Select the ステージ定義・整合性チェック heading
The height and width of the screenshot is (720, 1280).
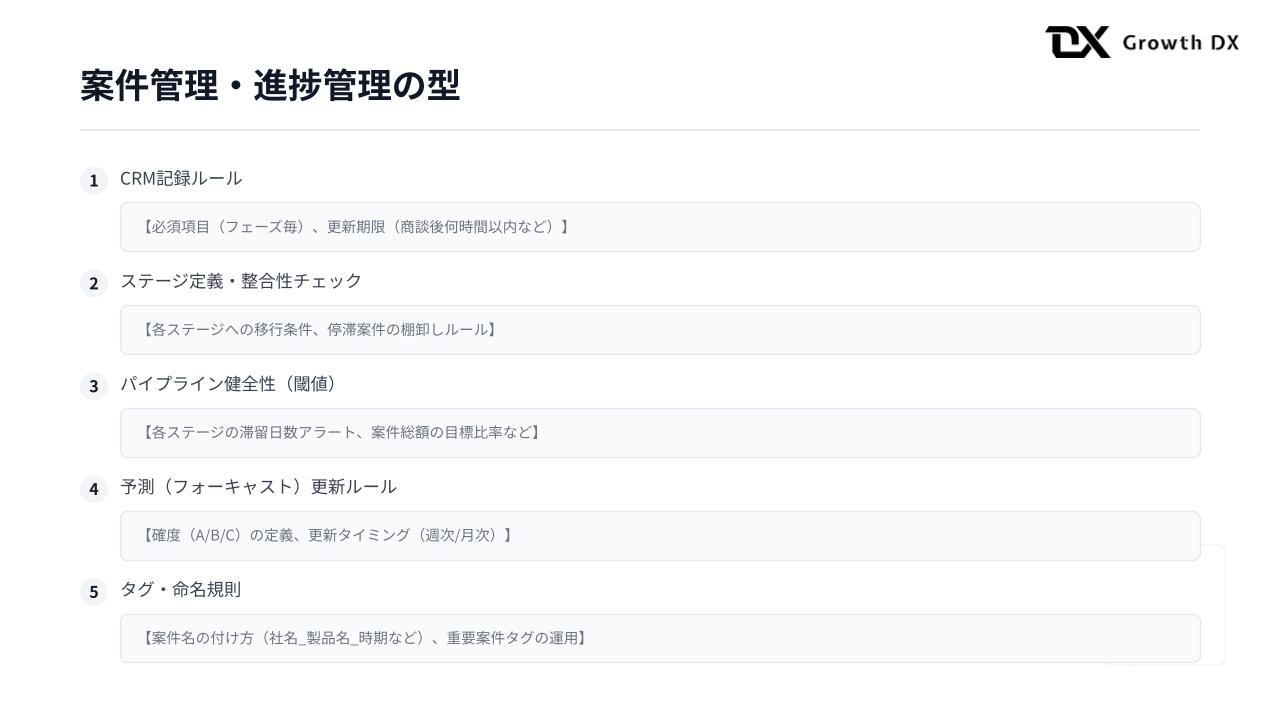click(241, 281)
